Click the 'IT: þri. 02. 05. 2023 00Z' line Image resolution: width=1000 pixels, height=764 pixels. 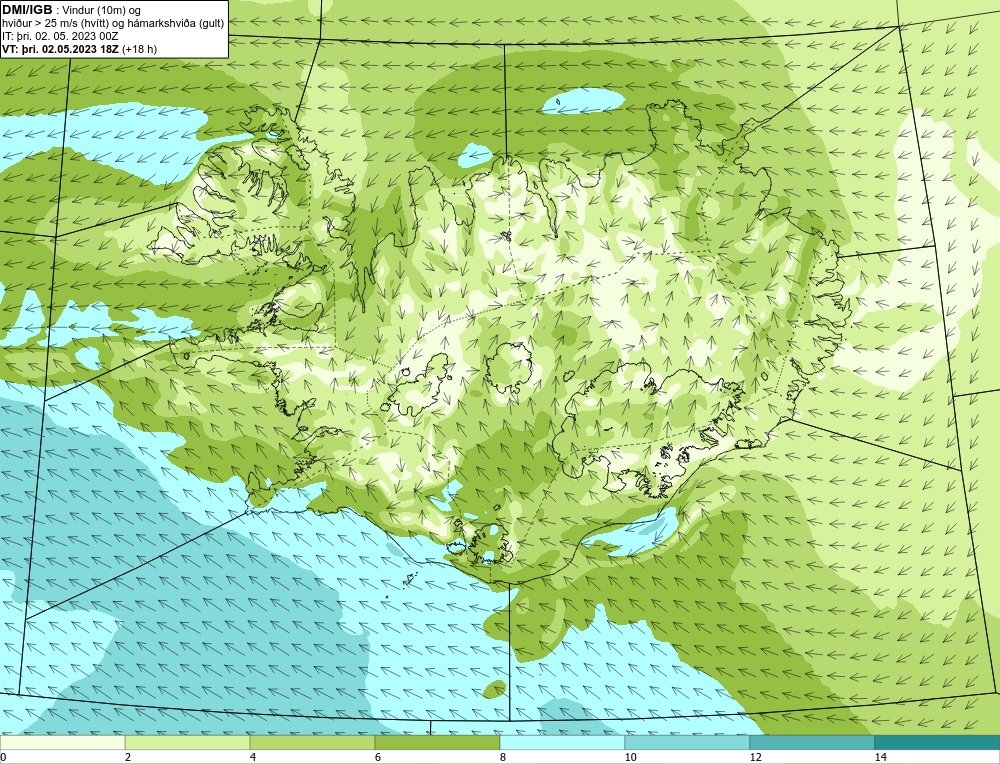(x=60, y=36)
